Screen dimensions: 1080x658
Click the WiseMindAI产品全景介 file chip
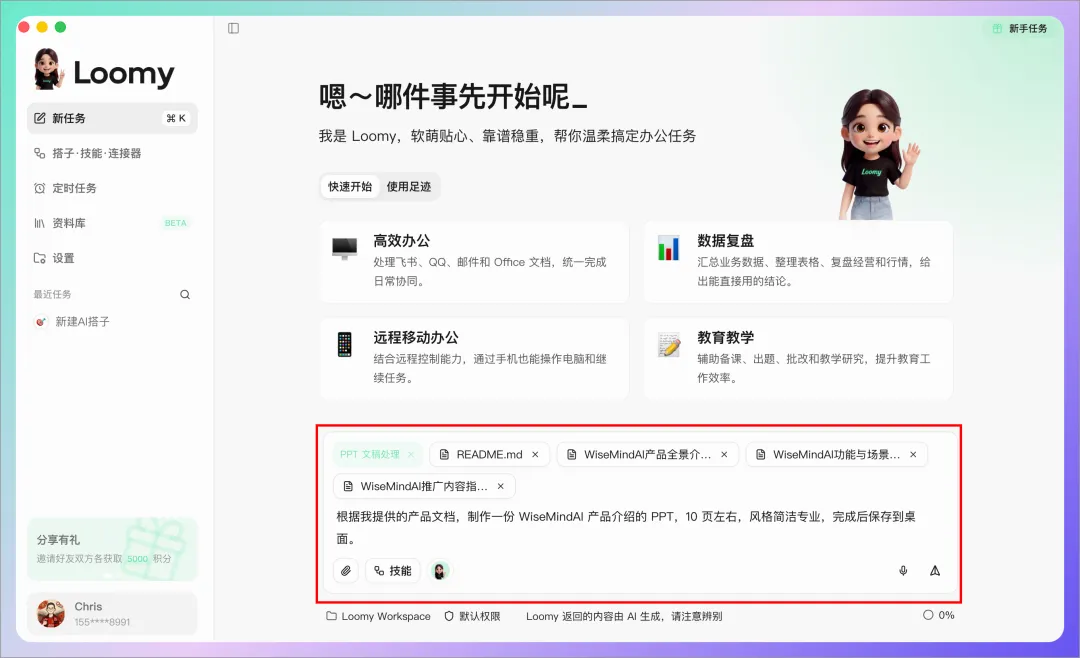[x=647, y=455]
